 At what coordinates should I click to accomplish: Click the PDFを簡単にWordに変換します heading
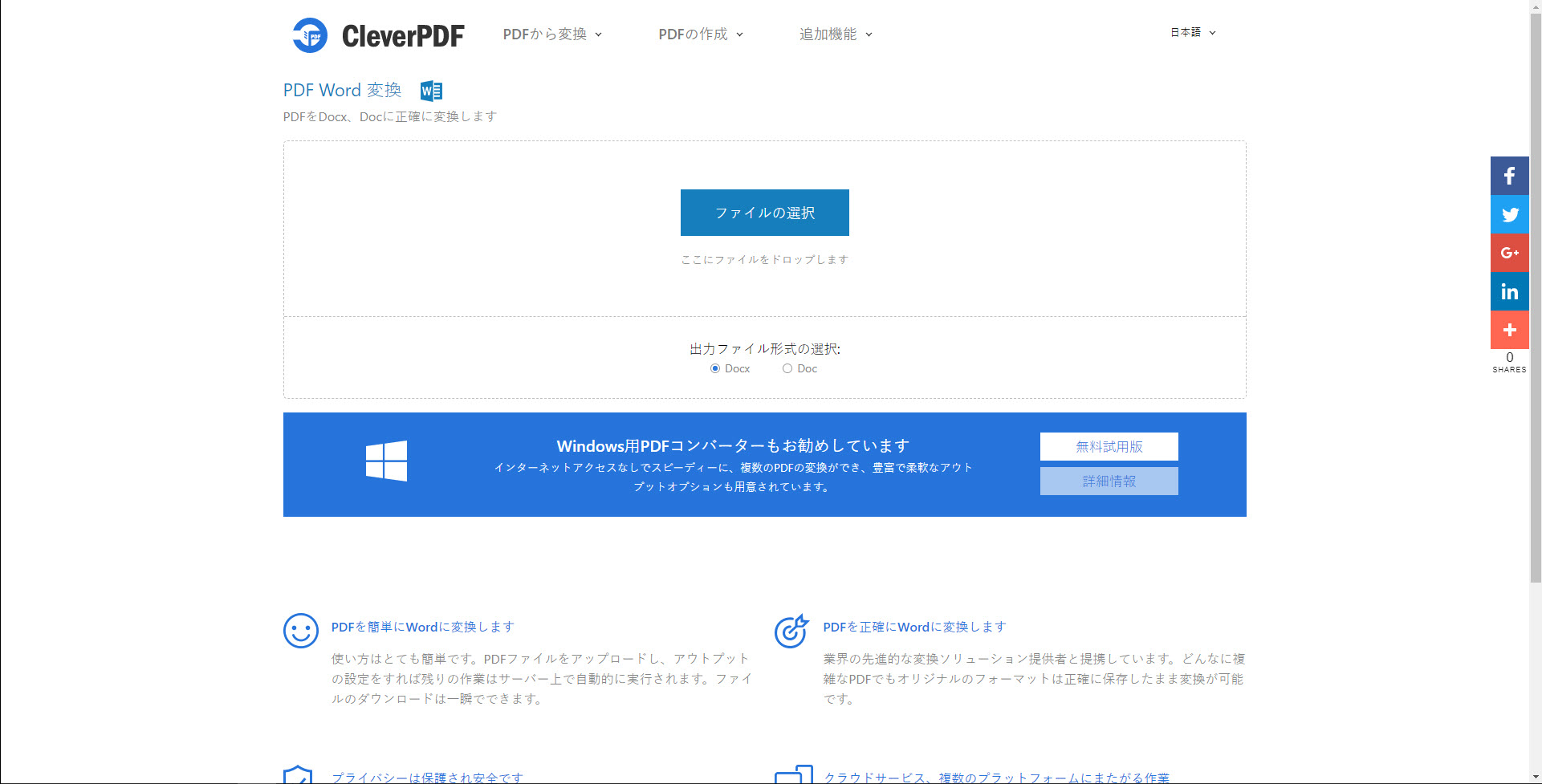[422, 627]
